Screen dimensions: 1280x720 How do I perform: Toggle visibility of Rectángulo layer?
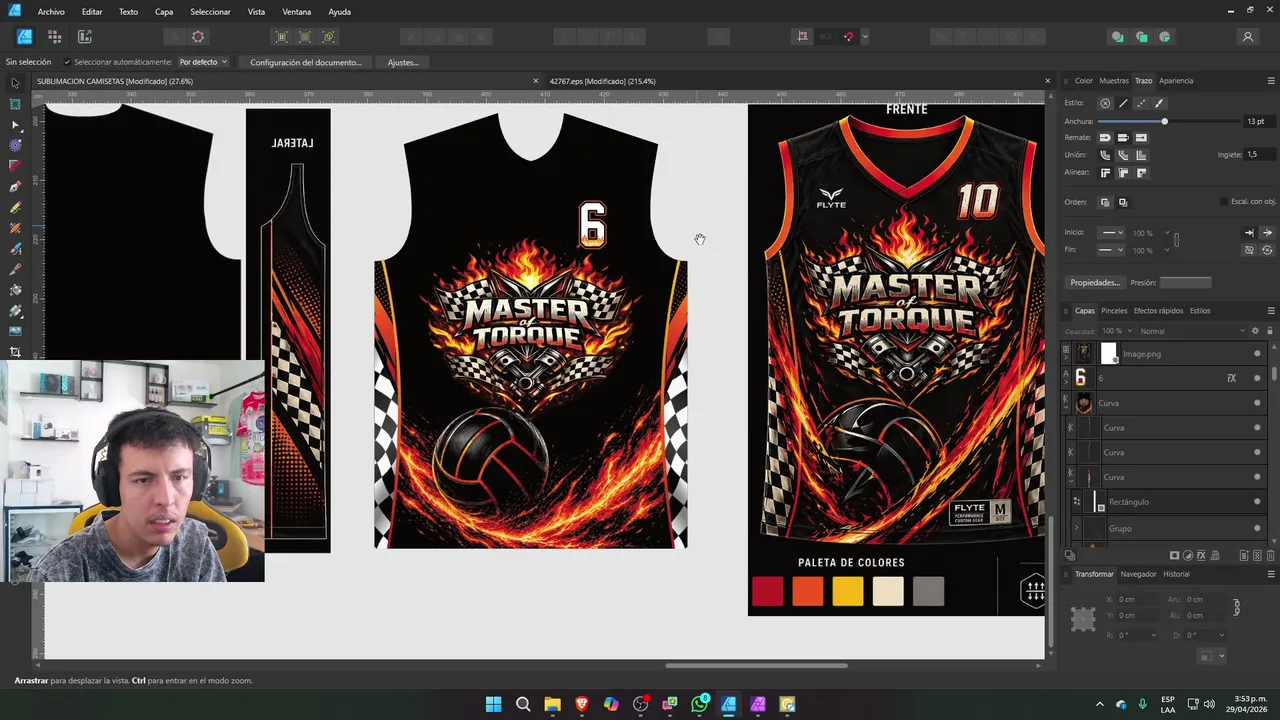click(1257, 502)
